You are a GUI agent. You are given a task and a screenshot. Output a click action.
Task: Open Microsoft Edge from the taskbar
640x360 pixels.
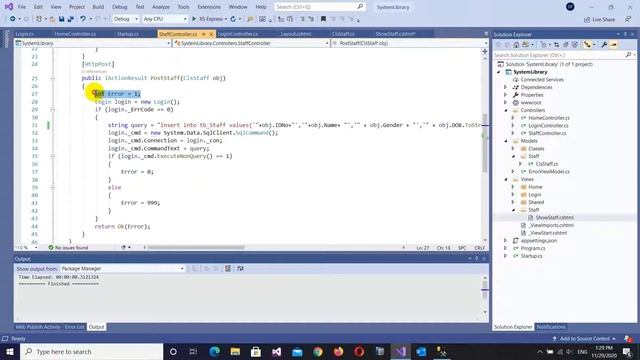215,351
